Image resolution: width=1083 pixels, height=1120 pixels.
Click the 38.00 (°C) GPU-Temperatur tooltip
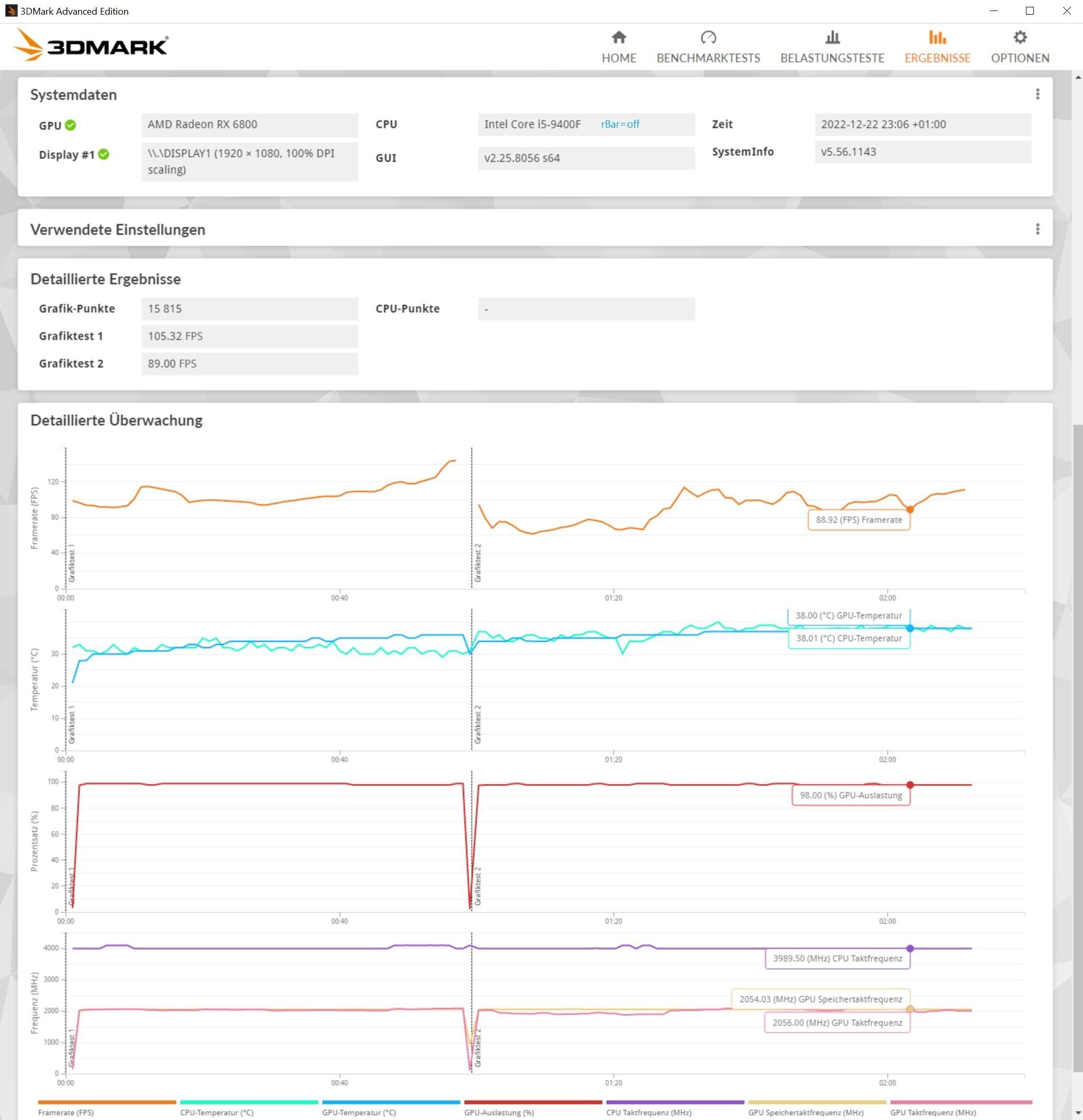(849, 616)
